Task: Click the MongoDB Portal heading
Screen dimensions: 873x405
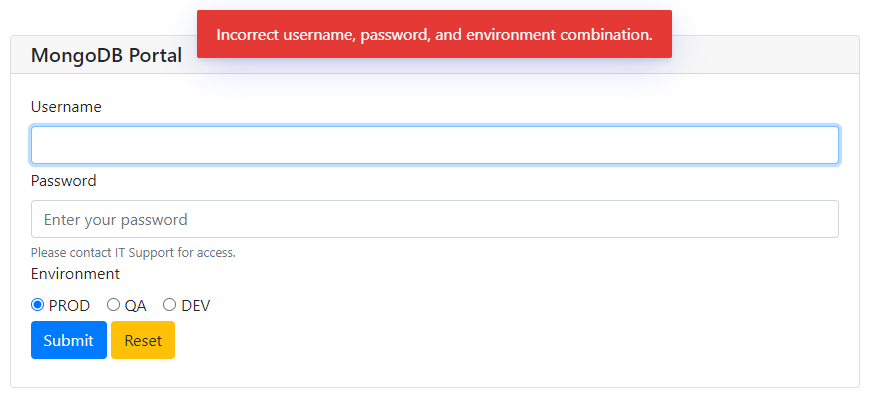Action: (106, 55)
